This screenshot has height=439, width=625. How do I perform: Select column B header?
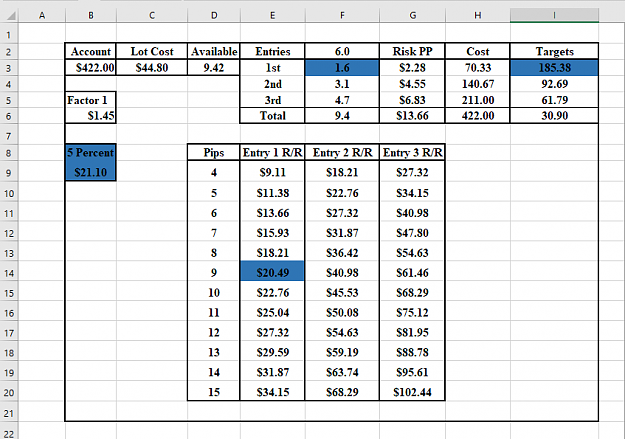[x=91, y=16]
